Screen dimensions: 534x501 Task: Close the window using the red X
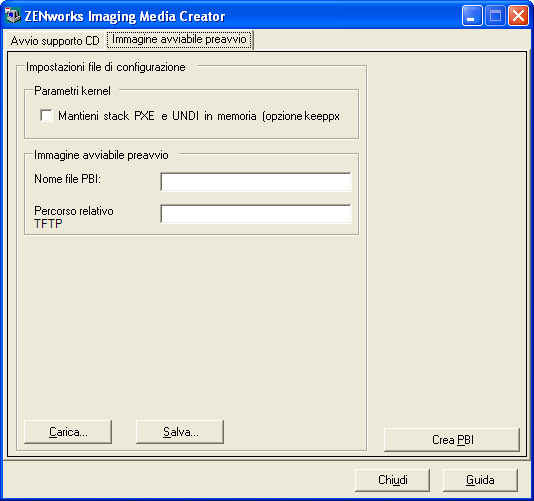tap(518, 16)
